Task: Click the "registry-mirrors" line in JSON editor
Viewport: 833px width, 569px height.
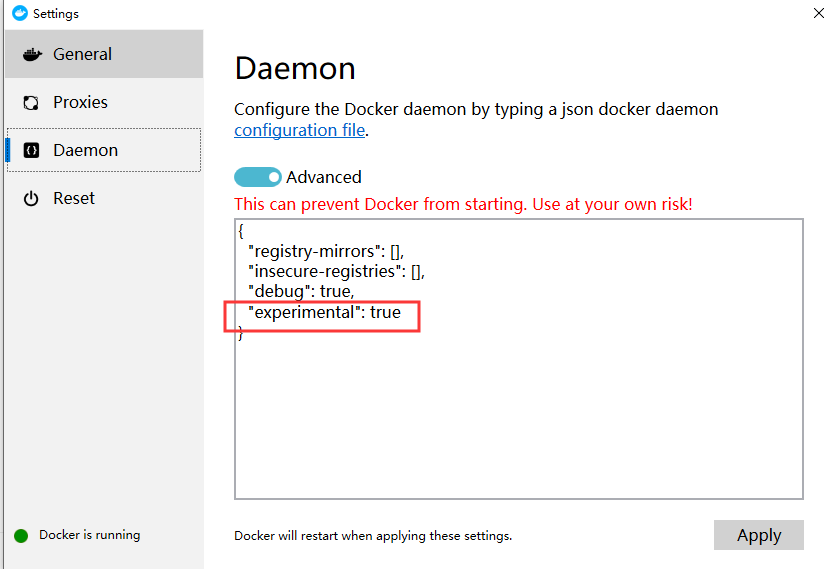Action: [x=325, y=250]
